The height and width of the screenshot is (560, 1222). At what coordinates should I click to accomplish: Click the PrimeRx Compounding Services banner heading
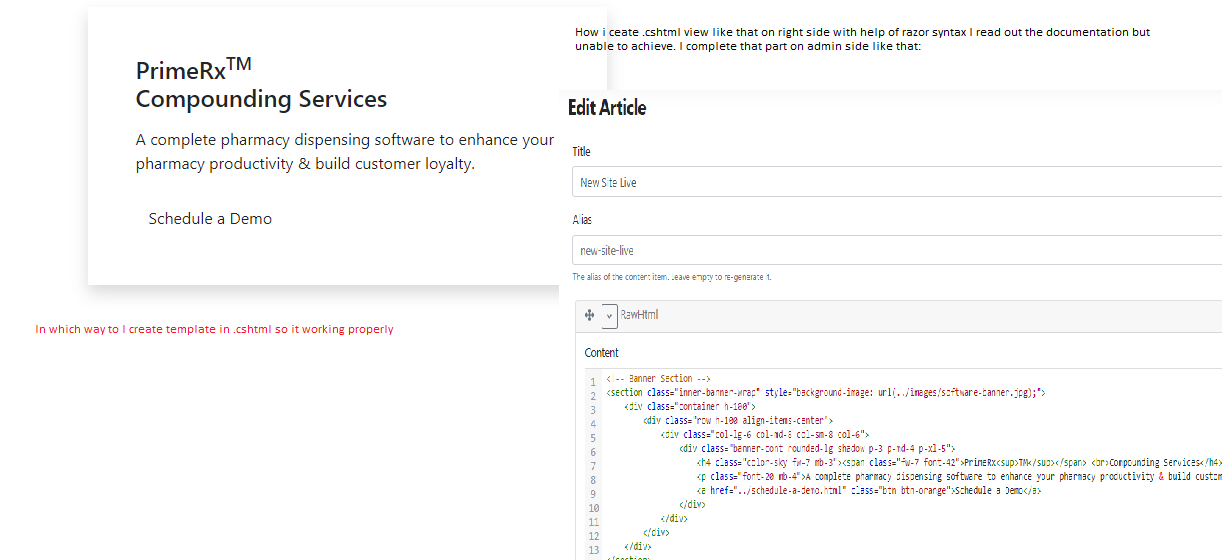[261, 84]
